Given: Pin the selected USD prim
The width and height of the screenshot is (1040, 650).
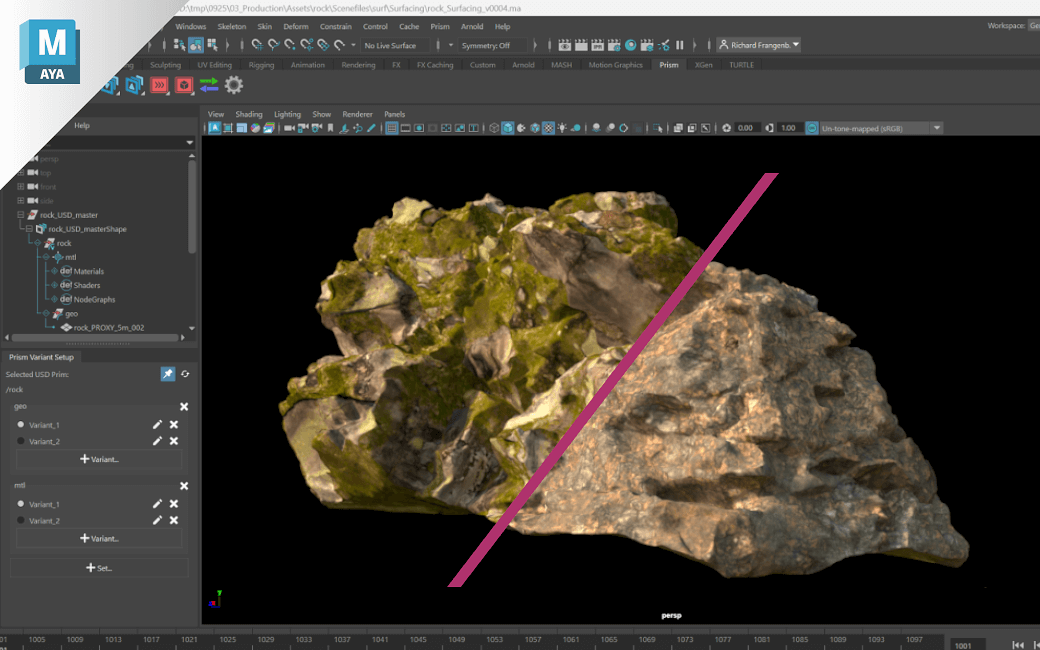Looking at the screenshot, I should 168,374.
